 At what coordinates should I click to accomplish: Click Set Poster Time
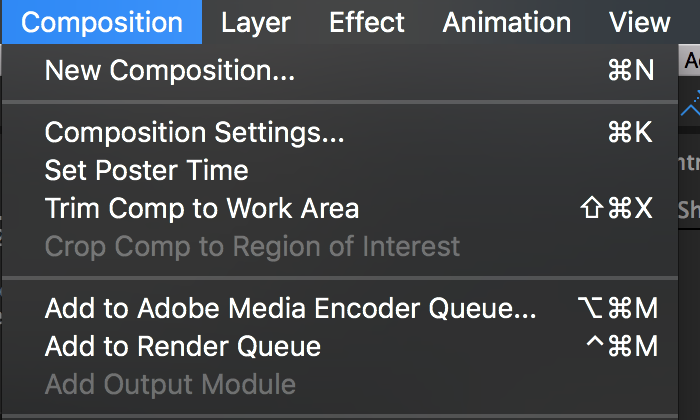(x=146, y=170)
